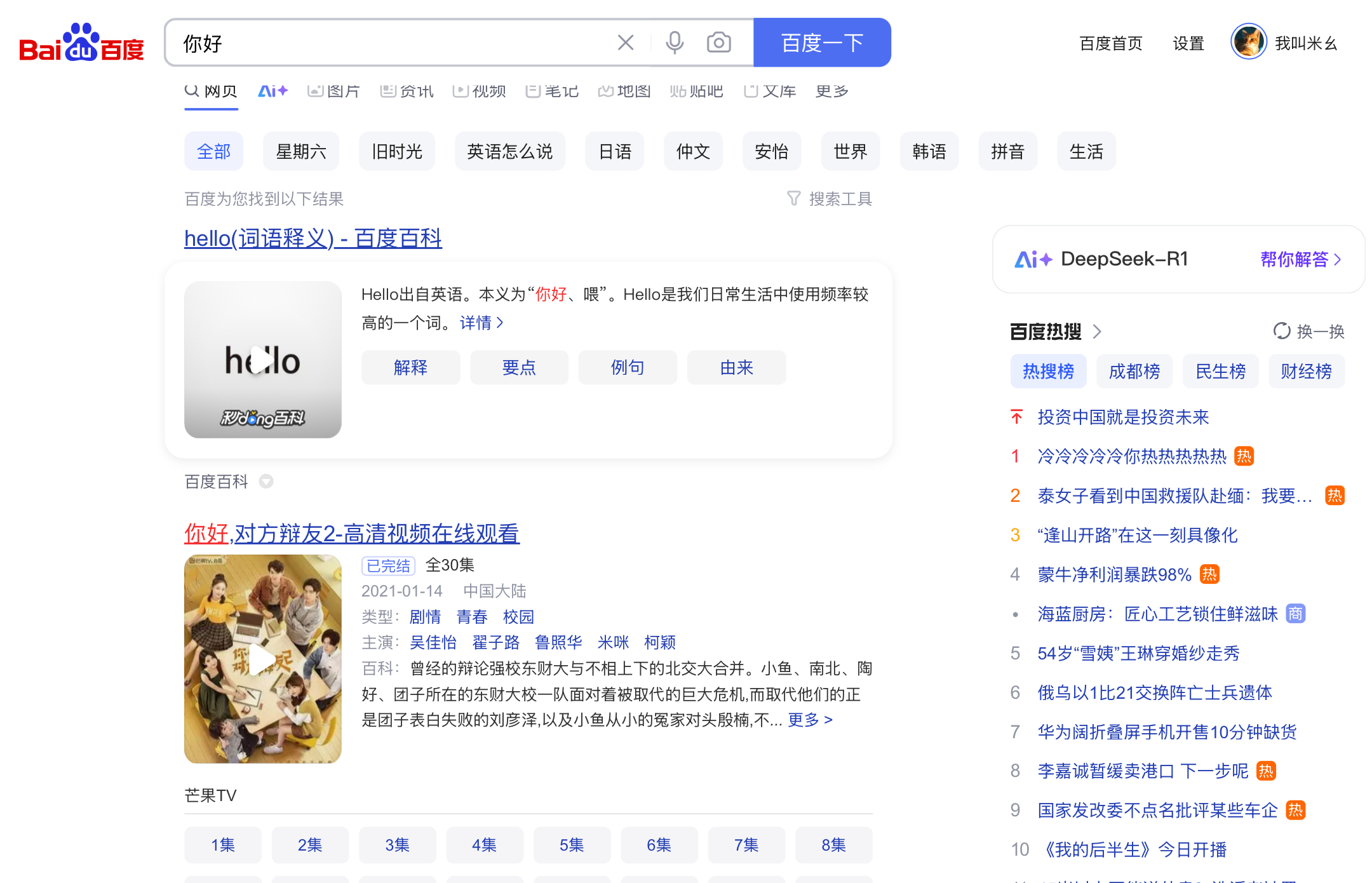Open hello(词语释义) - 百度百科 link

tap(313, 238)
